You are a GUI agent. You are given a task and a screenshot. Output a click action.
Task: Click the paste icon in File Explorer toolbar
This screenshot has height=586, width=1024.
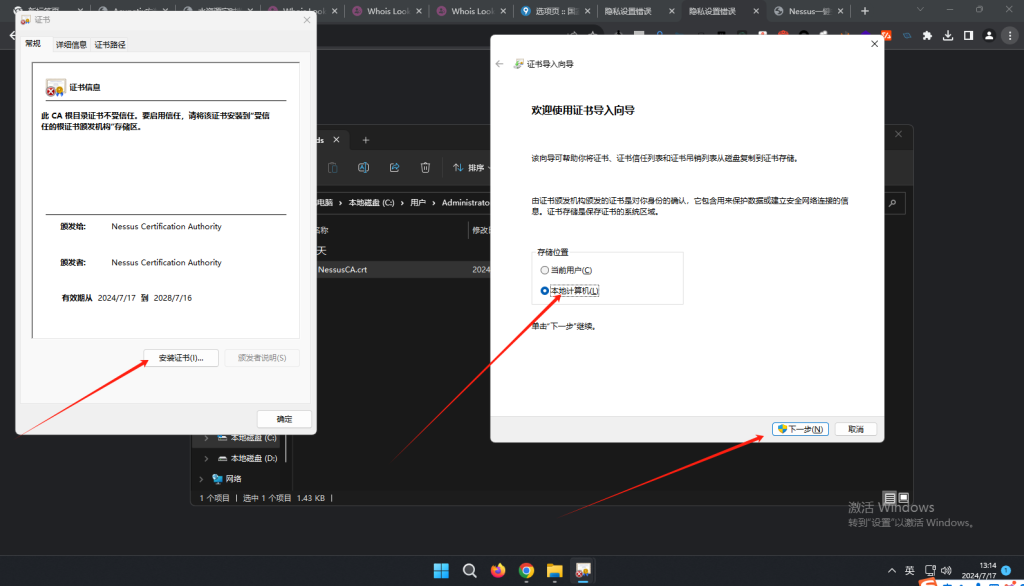(332, 168)
